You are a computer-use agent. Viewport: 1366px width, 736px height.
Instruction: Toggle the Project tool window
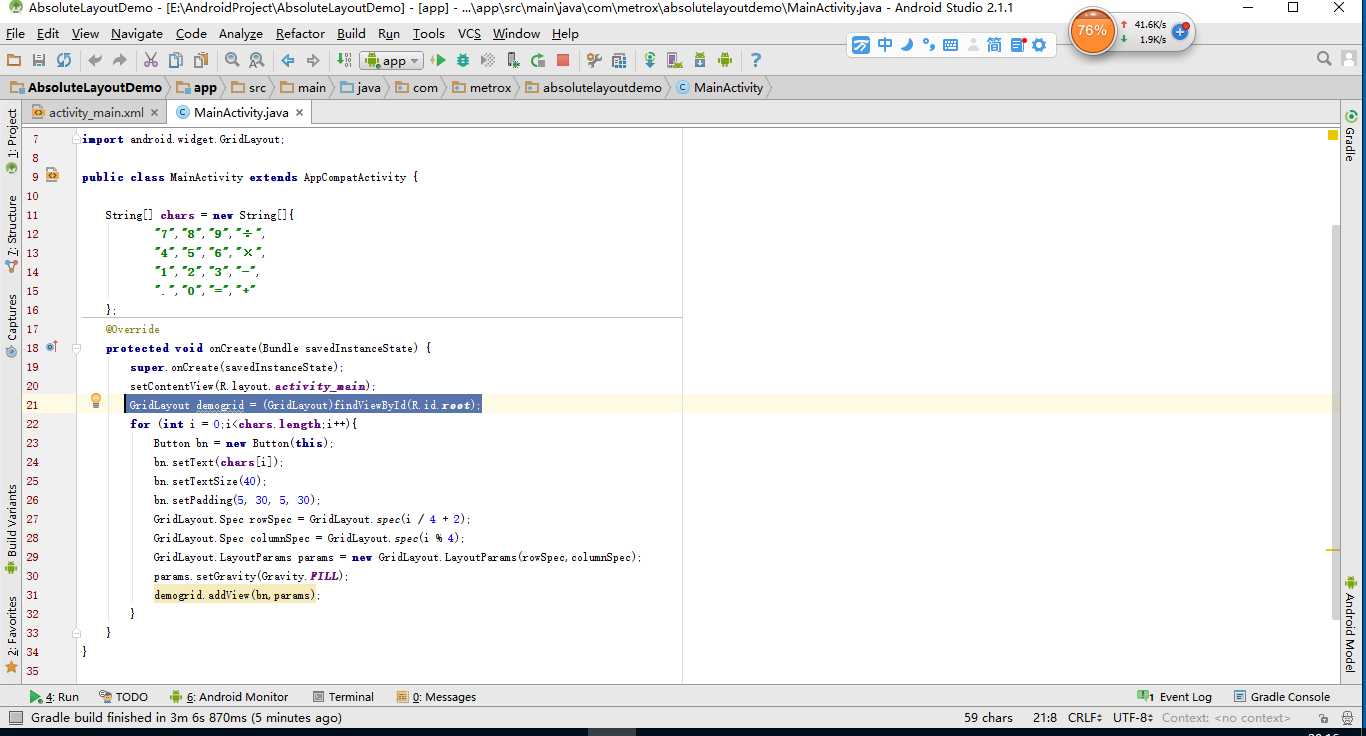click(x=11, y=141)
